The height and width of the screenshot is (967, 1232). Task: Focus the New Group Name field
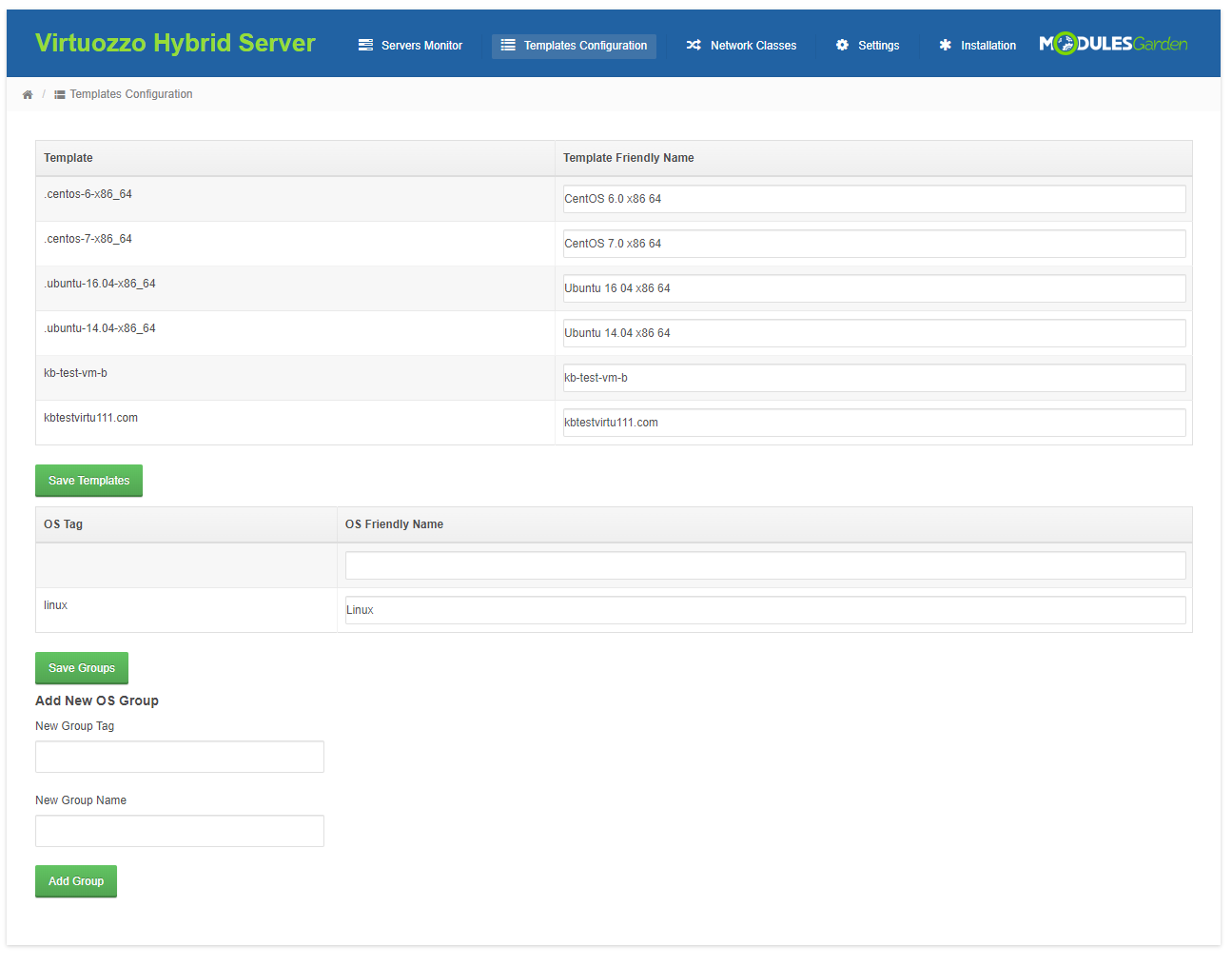click(x=180, y=831)
